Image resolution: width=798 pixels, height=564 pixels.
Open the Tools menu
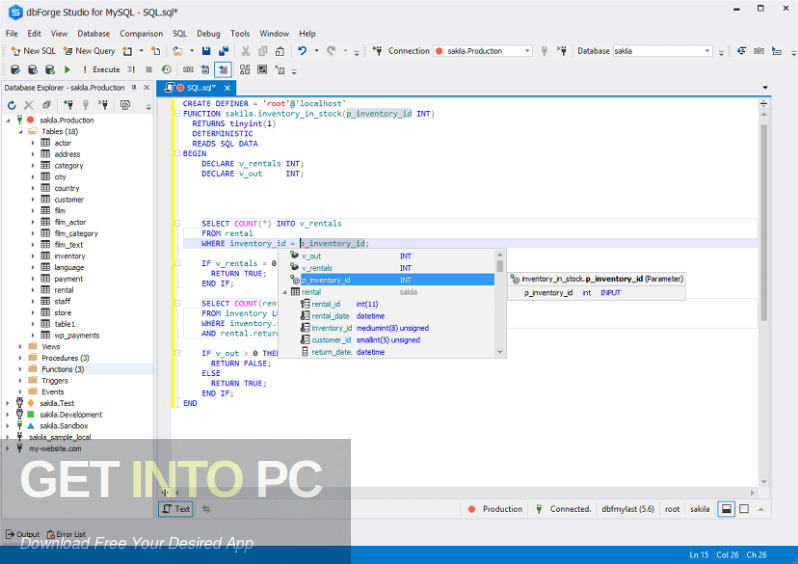point(240,34)
